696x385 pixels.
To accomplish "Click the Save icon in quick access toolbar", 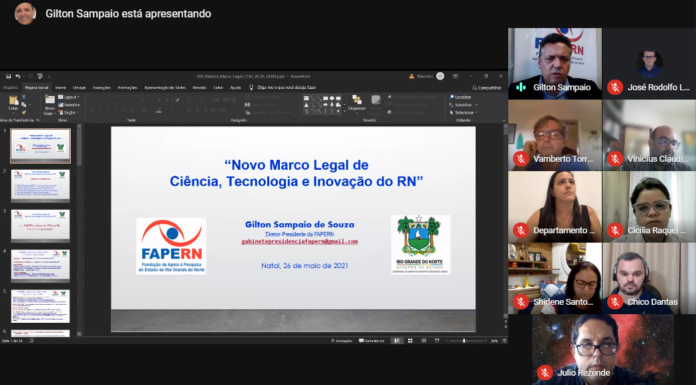I will (8, 76).
